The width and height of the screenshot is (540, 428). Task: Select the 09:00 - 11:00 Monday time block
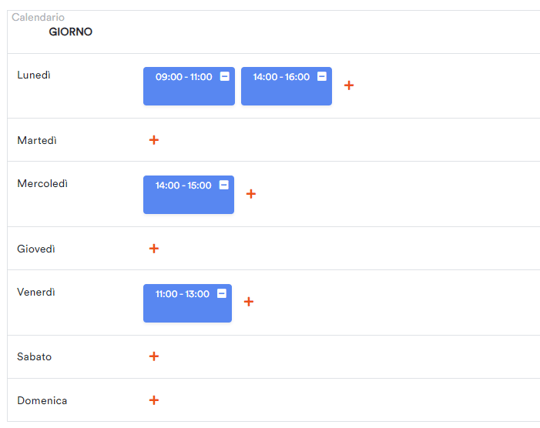point(189,86)
